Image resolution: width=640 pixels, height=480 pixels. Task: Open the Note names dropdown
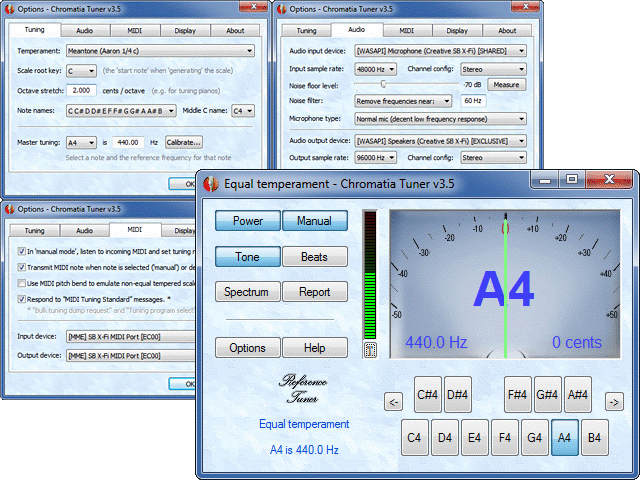point(121,111)
